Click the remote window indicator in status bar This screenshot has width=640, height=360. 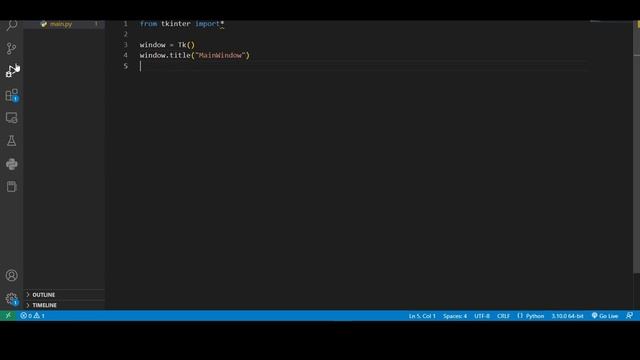(8, 316)
